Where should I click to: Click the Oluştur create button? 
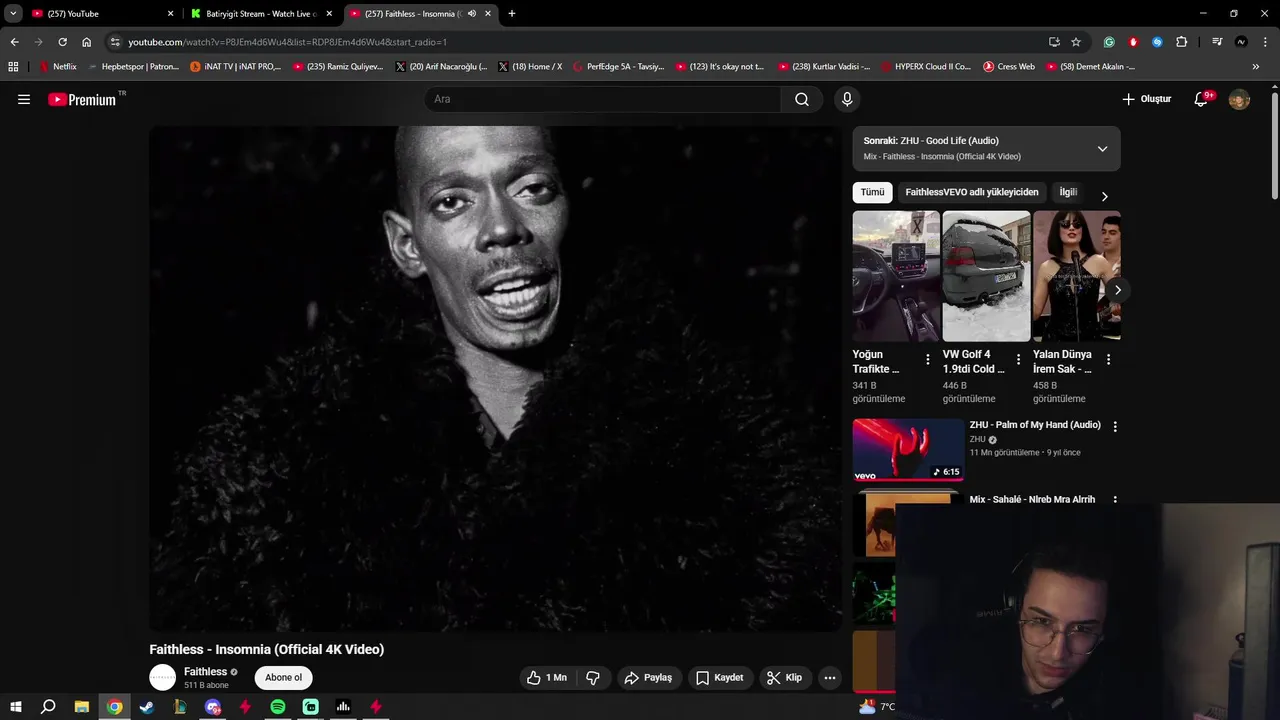click(1146, 99)
